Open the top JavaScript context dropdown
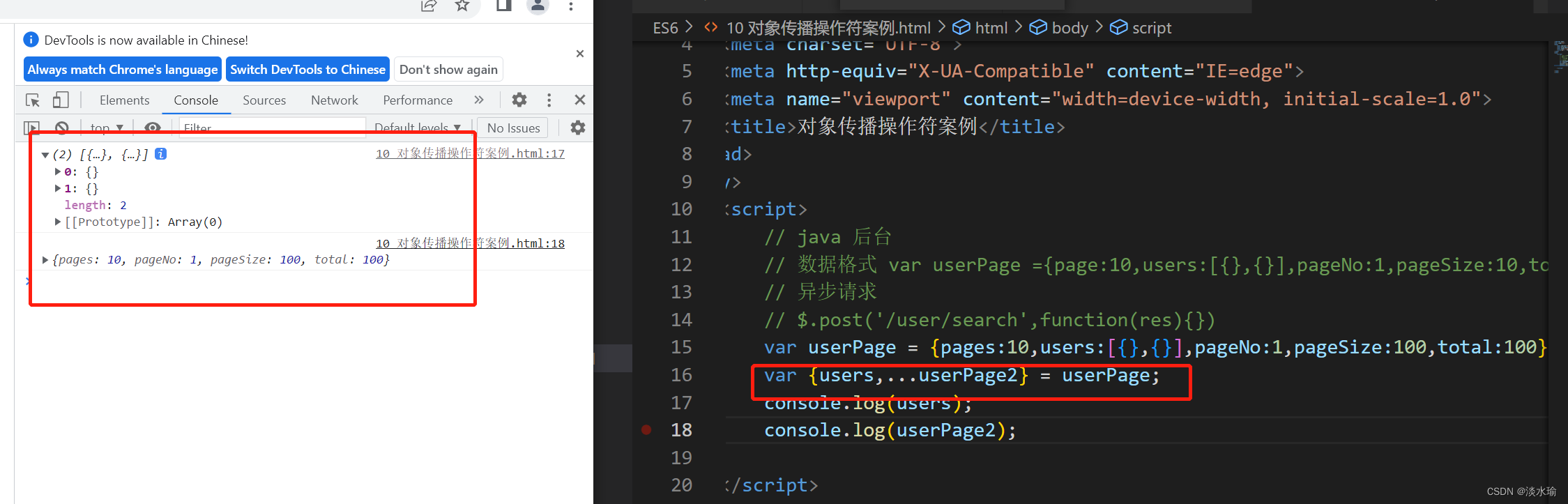This screenshot has width=1568, height=504. [x=106, y=128]
